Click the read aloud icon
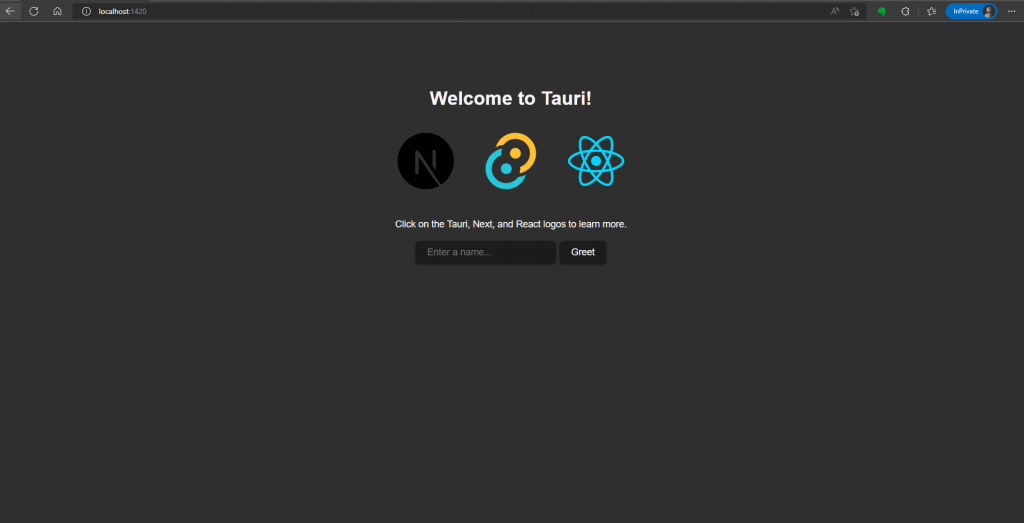 click(835, 11)
